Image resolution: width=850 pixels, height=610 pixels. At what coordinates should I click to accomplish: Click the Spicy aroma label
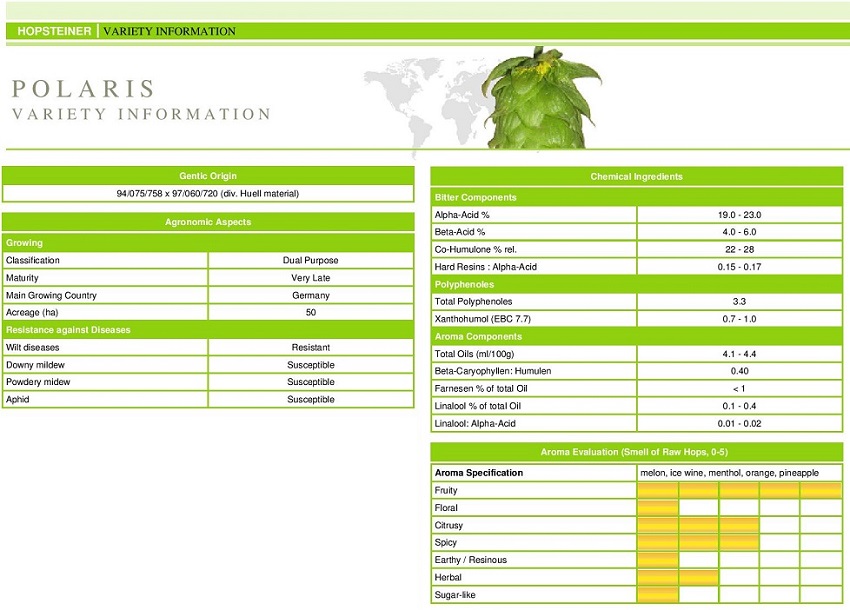coord(446,542)
